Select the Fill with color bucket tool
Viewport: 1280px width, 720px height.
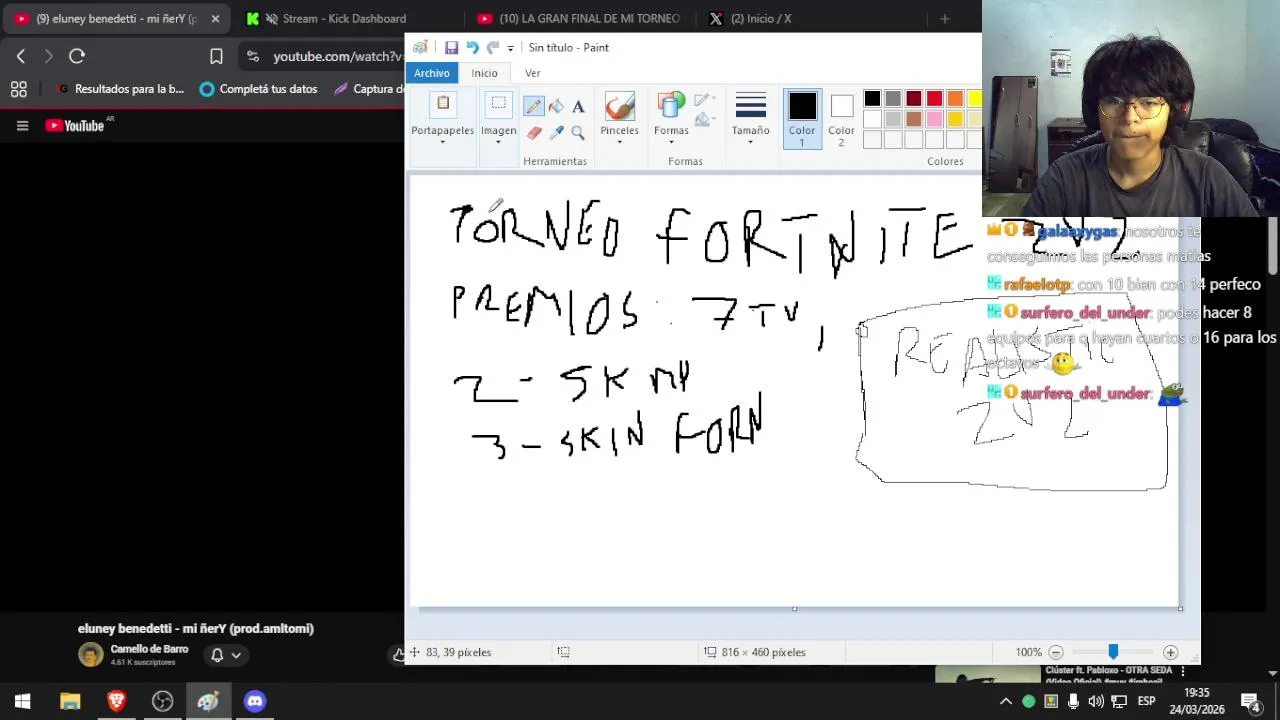pyautogui.click(x=556, y=107)
